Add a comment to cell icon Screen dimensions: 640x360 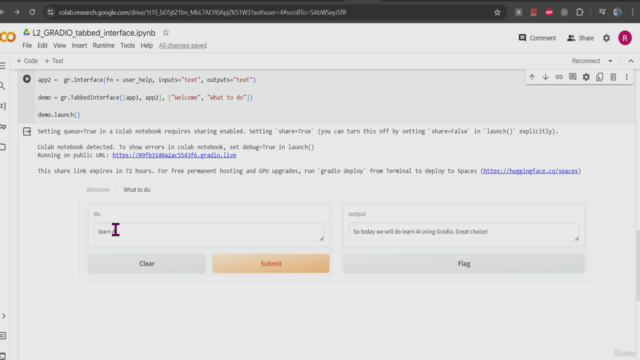click(x=573, y=77)
